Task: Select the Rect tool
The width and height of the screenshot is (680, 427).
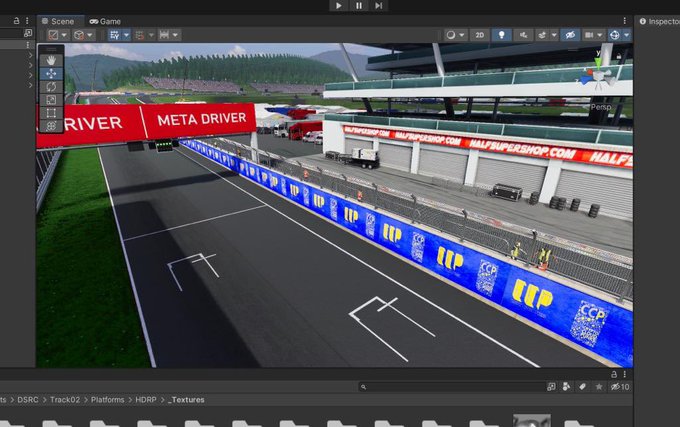Action: 51,113
